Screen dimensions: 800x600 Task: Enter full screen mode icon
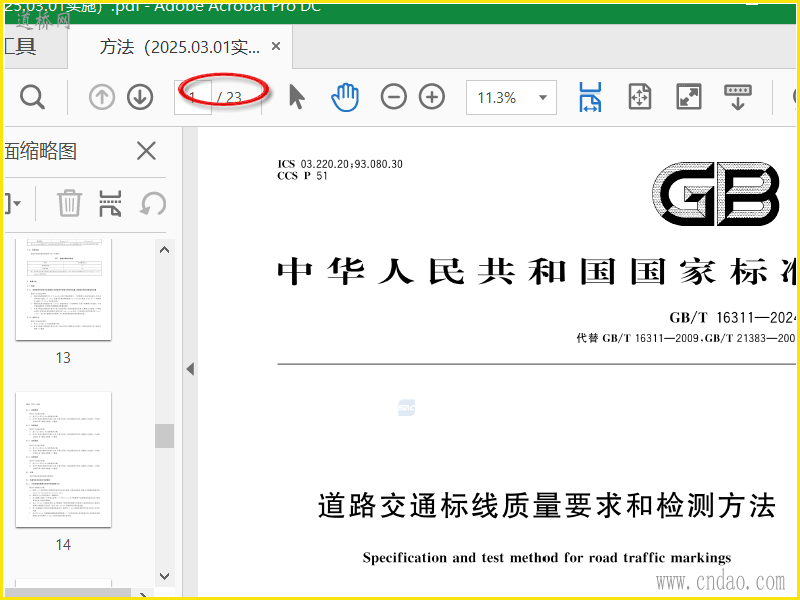pos(689,97)
